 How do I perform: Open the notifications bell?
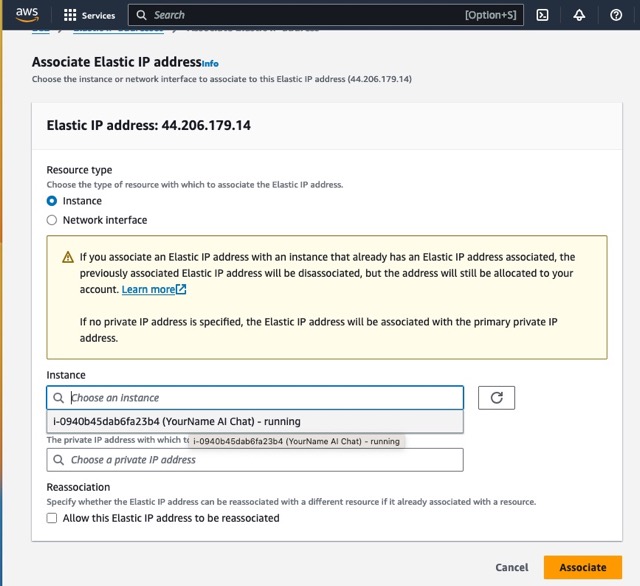pyautogui.click(x=579, y=15)
